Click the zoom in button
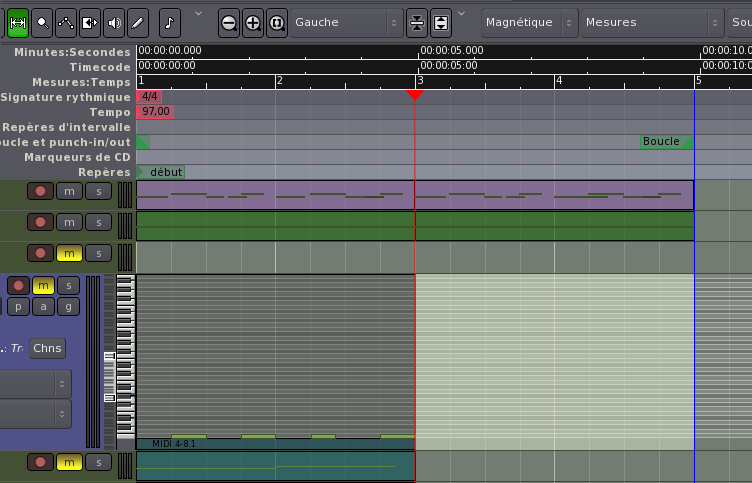Image resolution: width=752 pixels, height=483 pixels. click(x=253, y=21)
